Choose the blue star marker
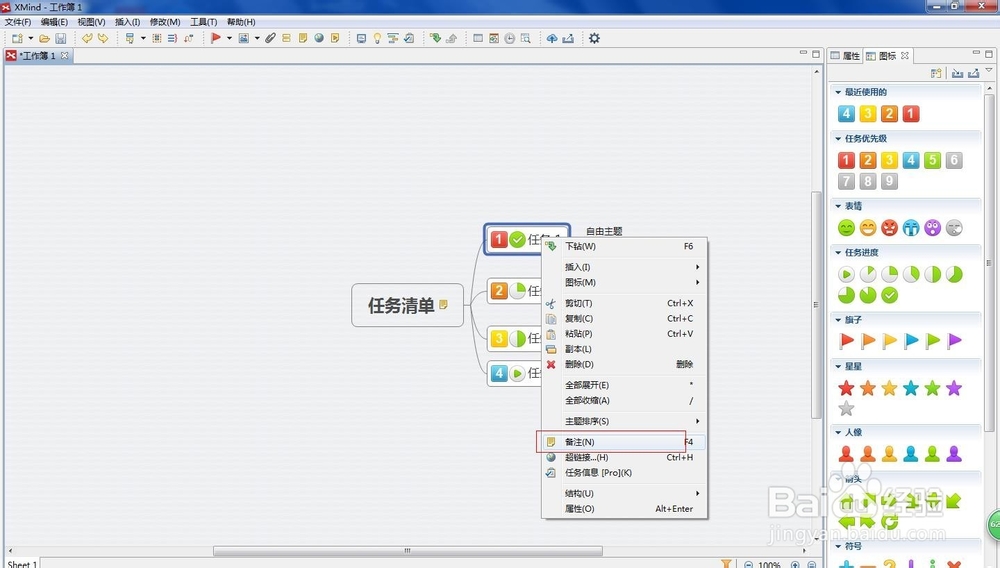This screenshot has height=568, width=1000. point(911,388)
